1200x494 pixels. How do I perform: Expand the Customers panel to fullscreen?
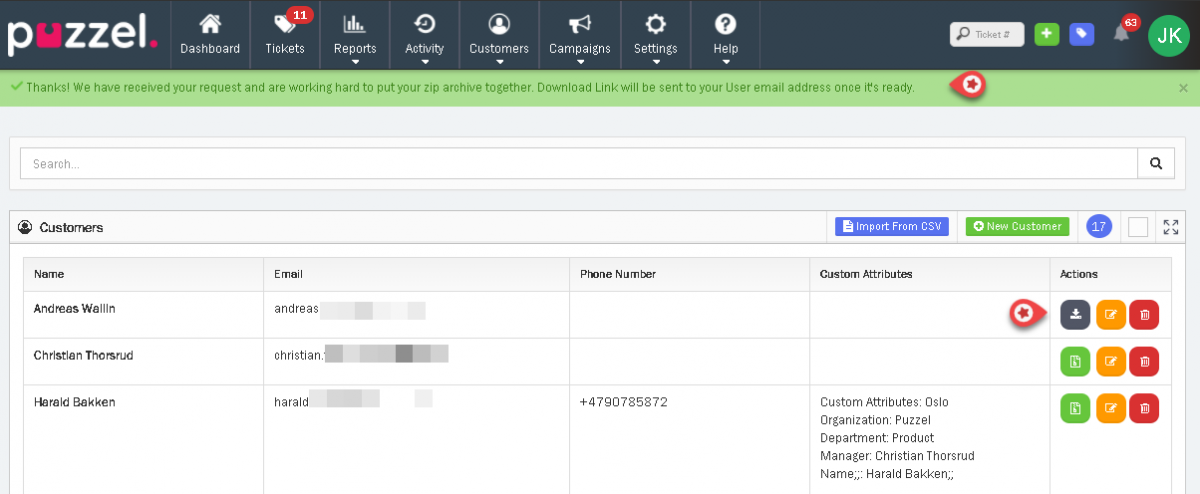[x=1172, y=227]
